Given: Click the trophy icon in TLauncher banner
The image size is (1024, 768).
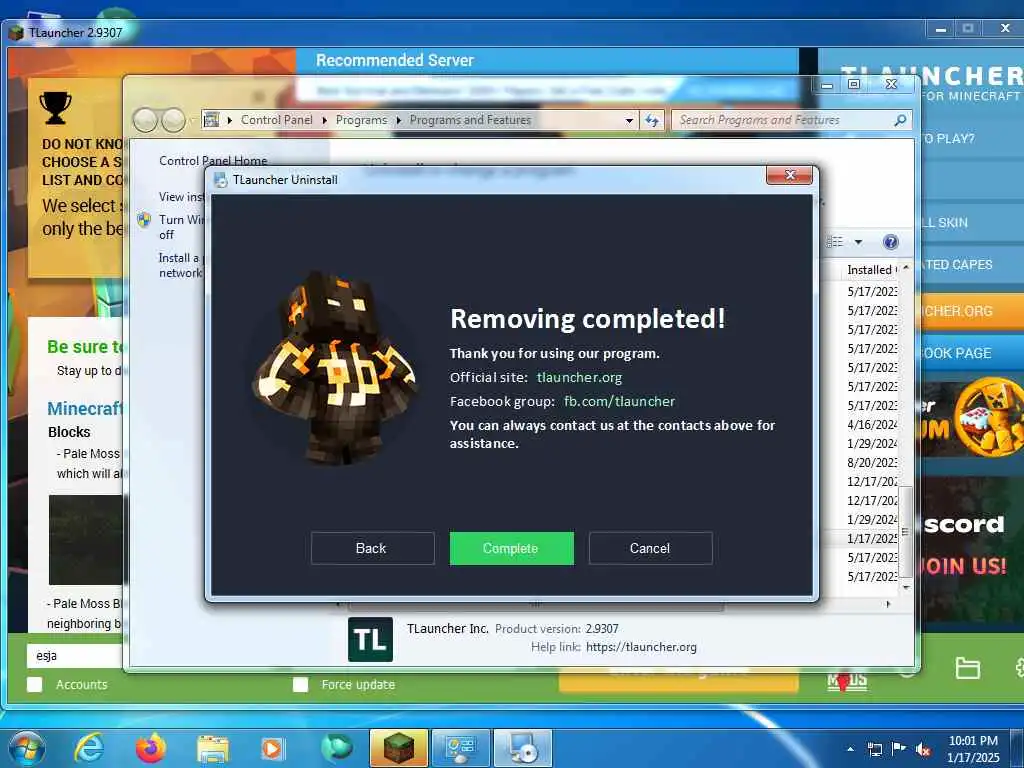Looking at the screenshot, I should point(56,108).
